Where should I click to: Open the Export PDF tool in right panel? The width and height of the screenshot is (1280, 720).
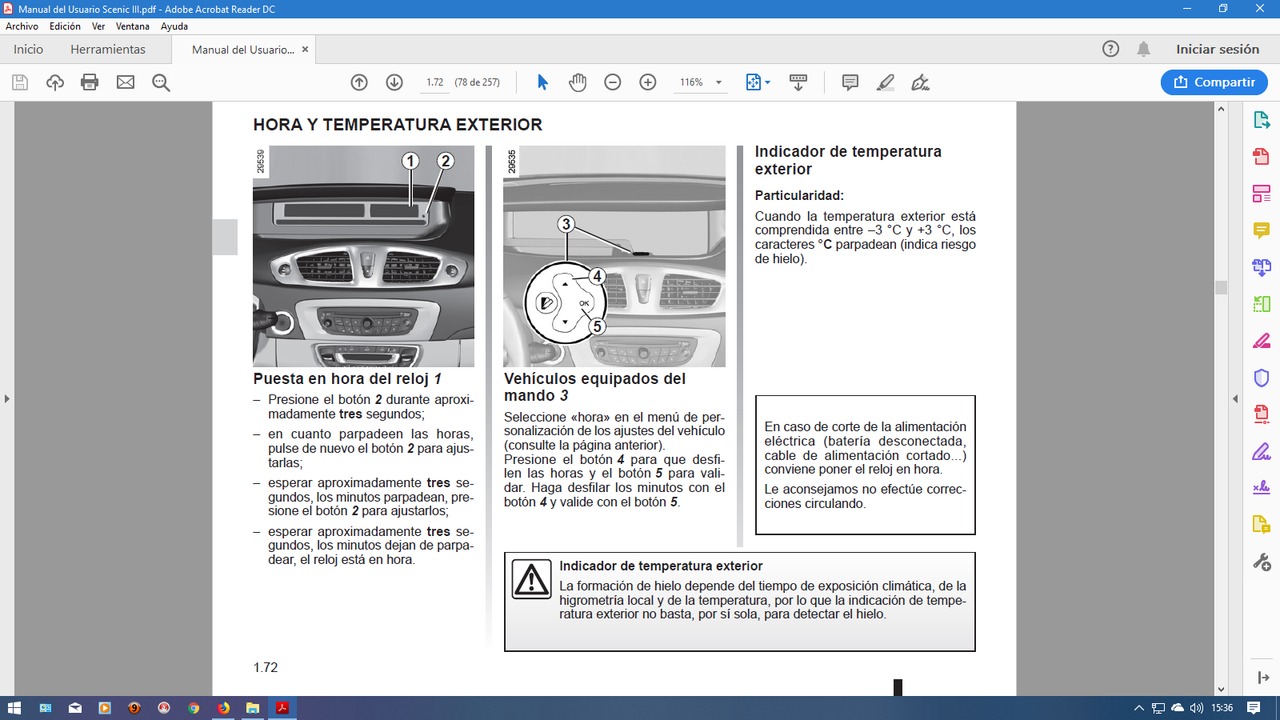[x=1261, y=120]
